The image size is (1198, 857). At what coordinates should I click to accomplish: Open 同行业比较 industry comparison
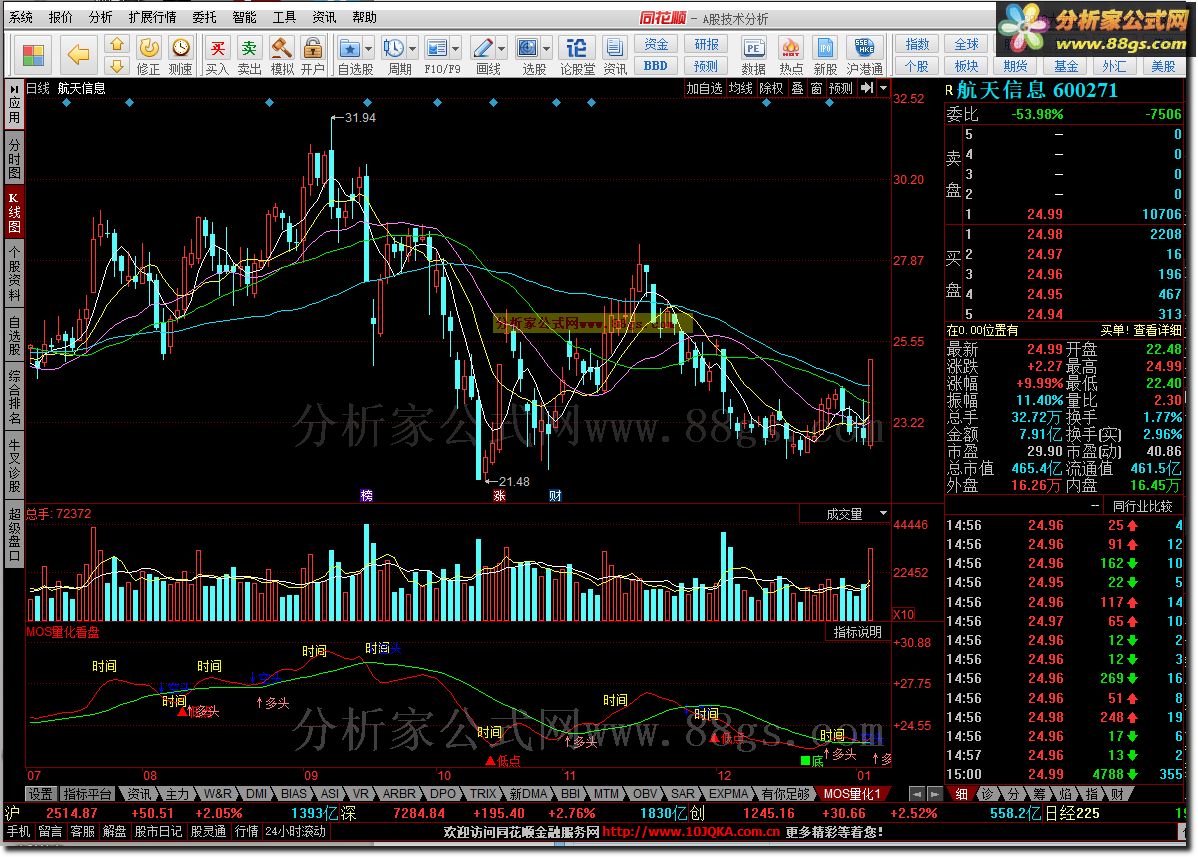(x=1142, y=506)
